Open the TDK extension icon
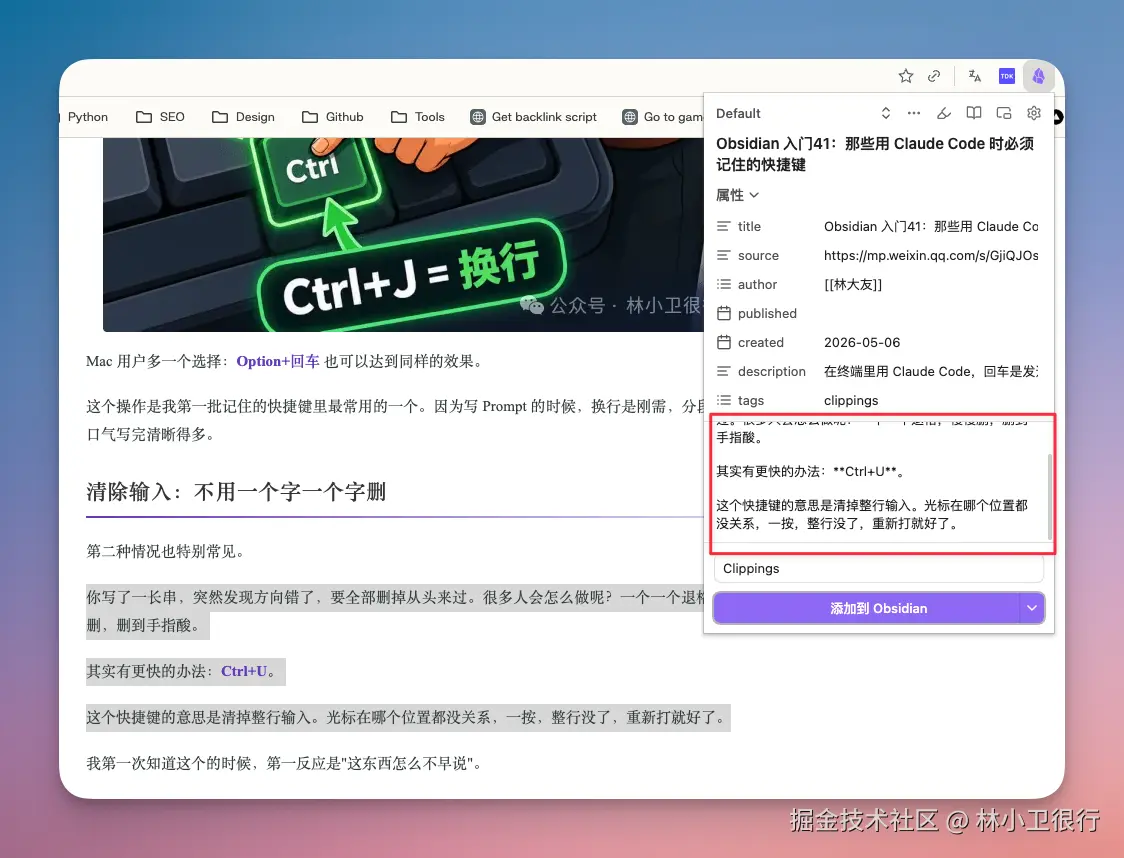Viewport: 1124px width, 858px height. pos(1007,76)
